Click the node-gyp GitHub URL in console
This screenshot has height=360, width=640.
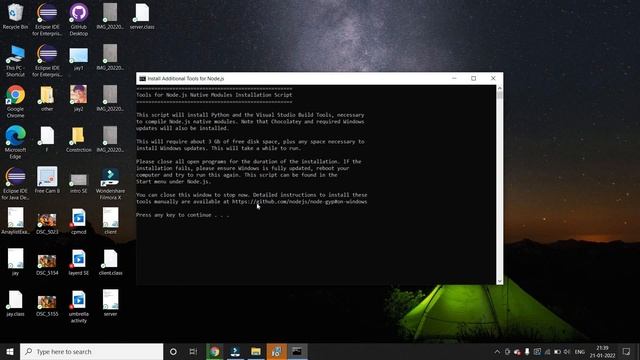299,202
